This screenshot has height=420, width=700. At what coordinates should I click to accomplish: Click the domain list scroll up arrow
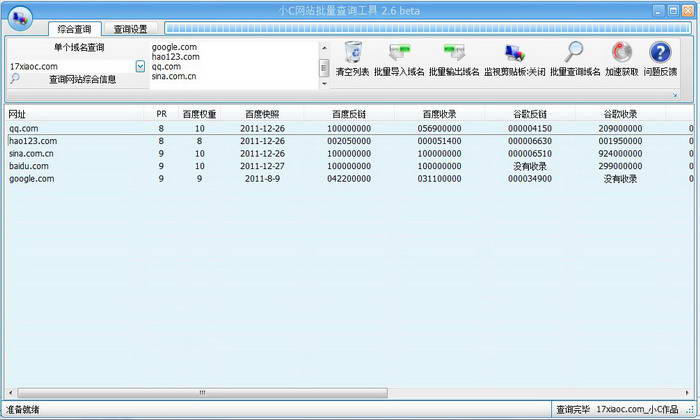[325, 47]
